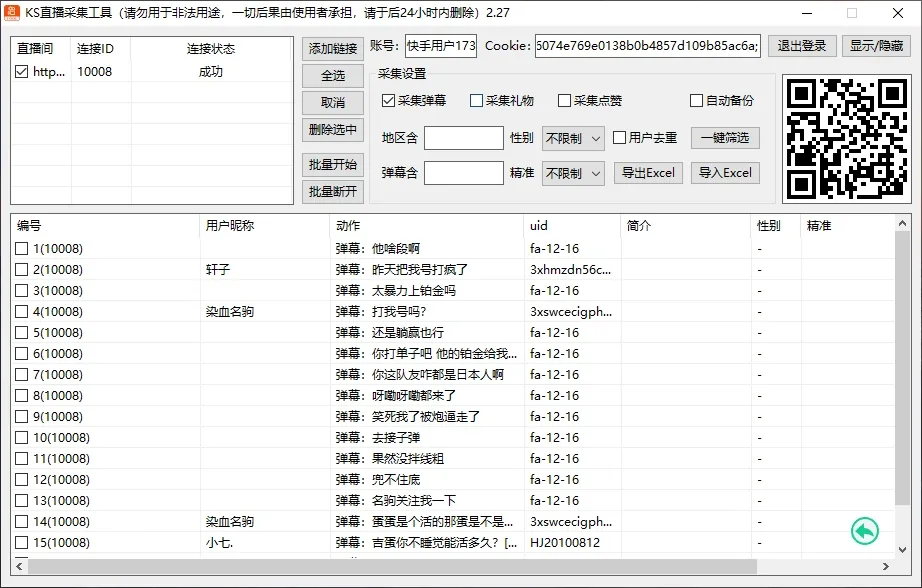Click uid HJ20100812
This screenshot has width=922, height=588.
[564, 543]
